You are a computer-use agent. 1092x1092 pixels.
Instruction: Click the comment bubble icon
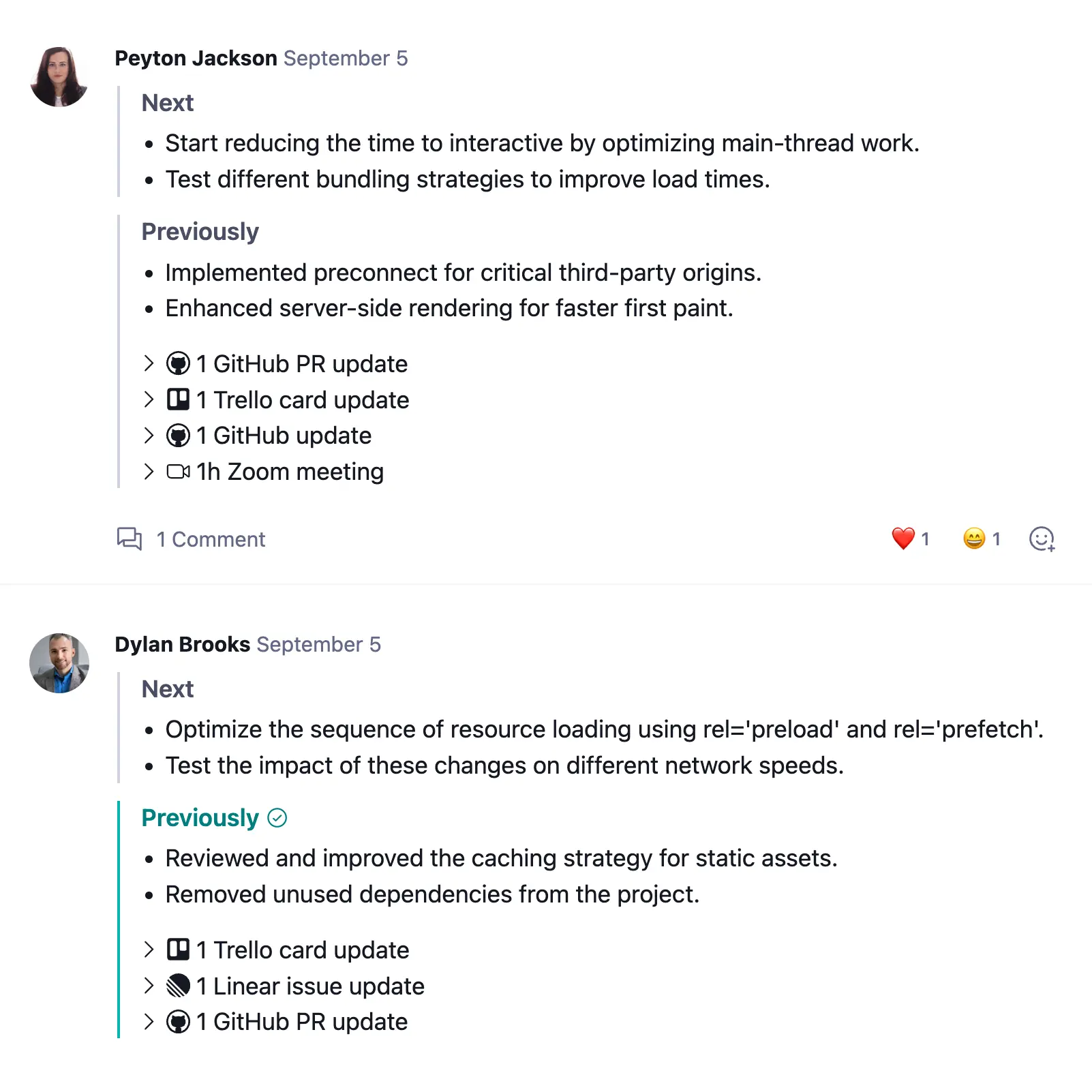tap(130, 539)
